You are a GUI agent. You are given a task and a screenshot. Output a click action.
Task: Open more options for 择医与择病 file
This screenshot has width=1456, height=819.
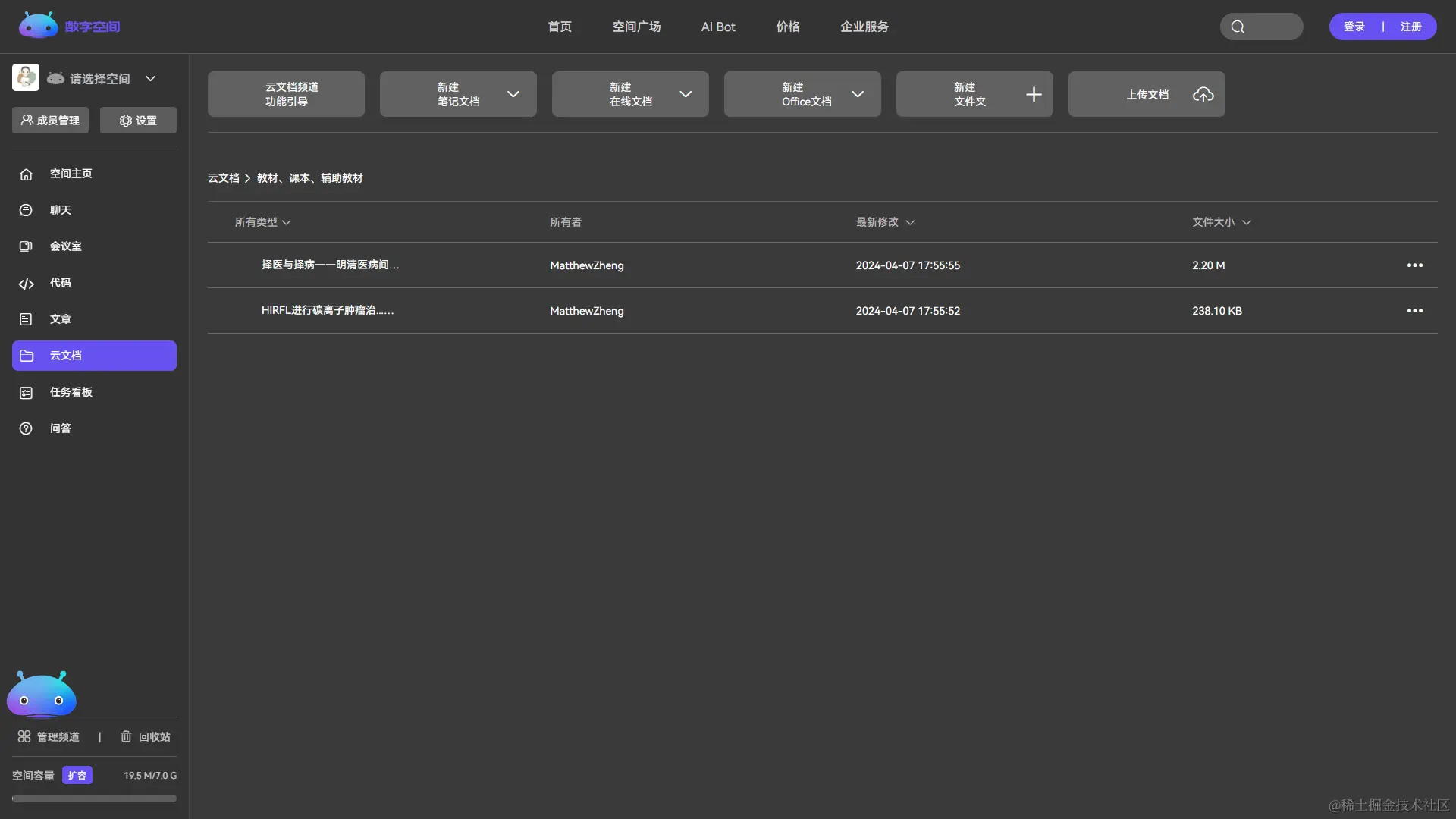click(x=1414, y=265)
